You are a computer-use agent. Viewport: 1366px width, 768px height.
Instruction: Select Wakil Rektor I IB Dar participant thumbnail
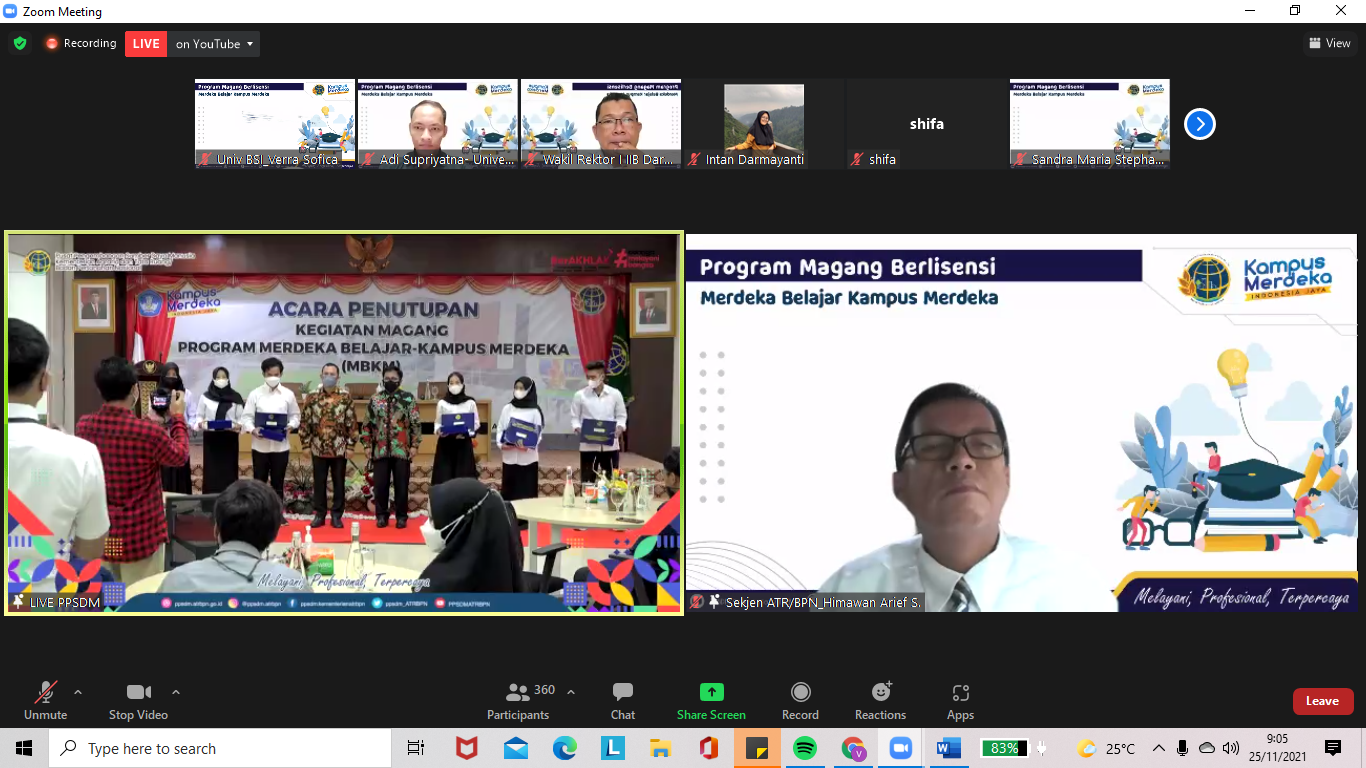coord(601,124)
